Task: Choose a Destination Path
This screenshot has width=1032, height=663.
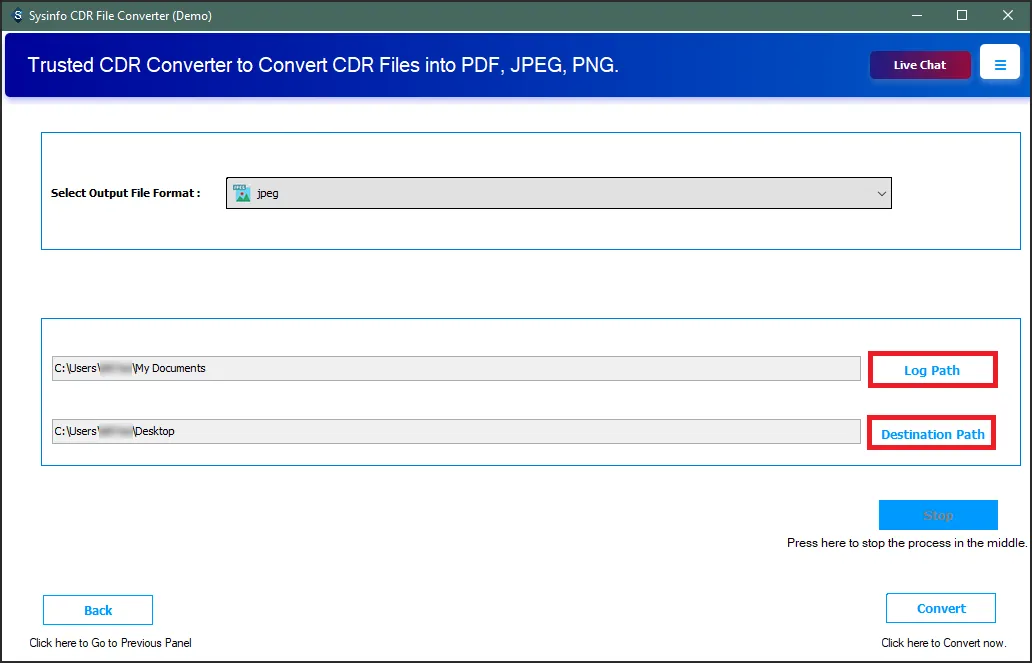Action: [932, 434]
